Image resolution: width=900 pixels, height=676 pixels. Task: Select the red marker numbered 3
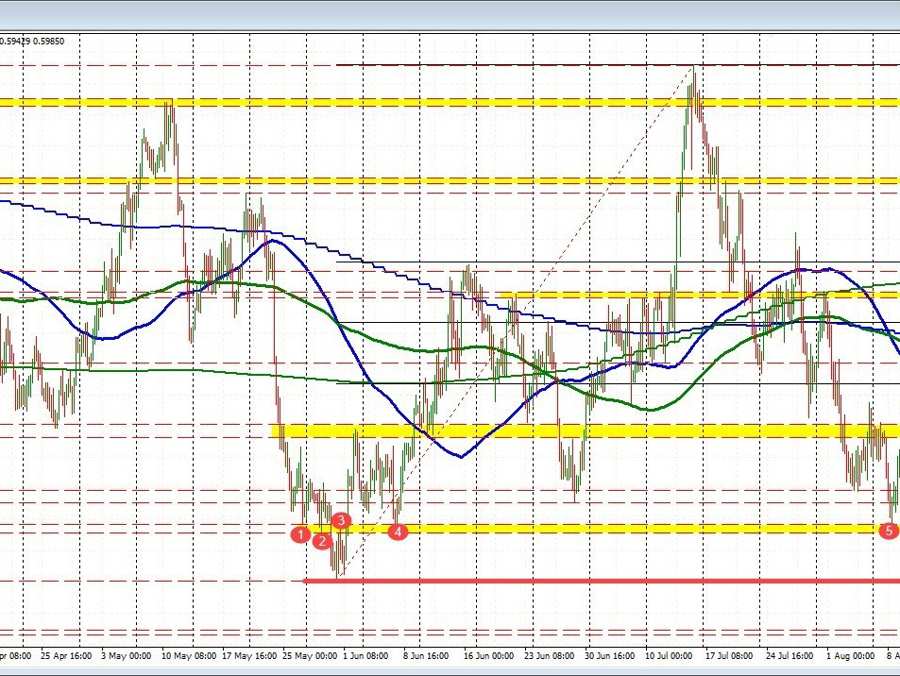tap(340, 521)
